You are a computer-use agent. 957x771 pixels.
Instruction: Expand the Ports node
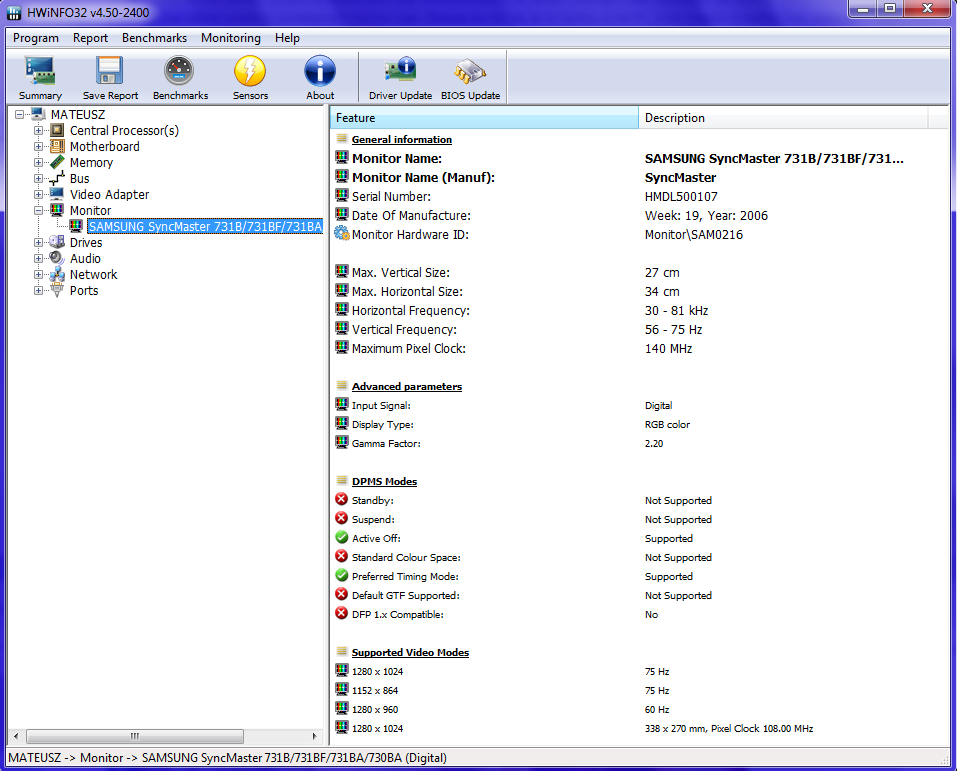click(38, 291)
